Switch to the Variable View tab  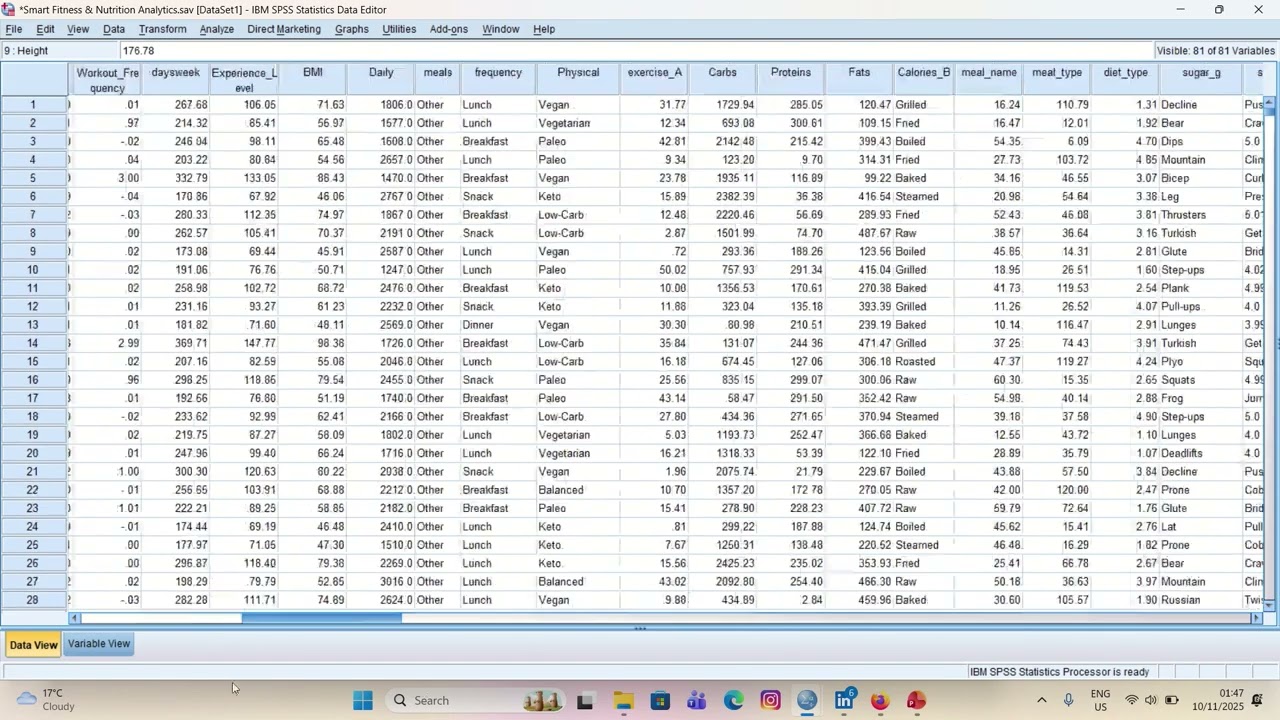pyautogui.click(x=99, y=644)
